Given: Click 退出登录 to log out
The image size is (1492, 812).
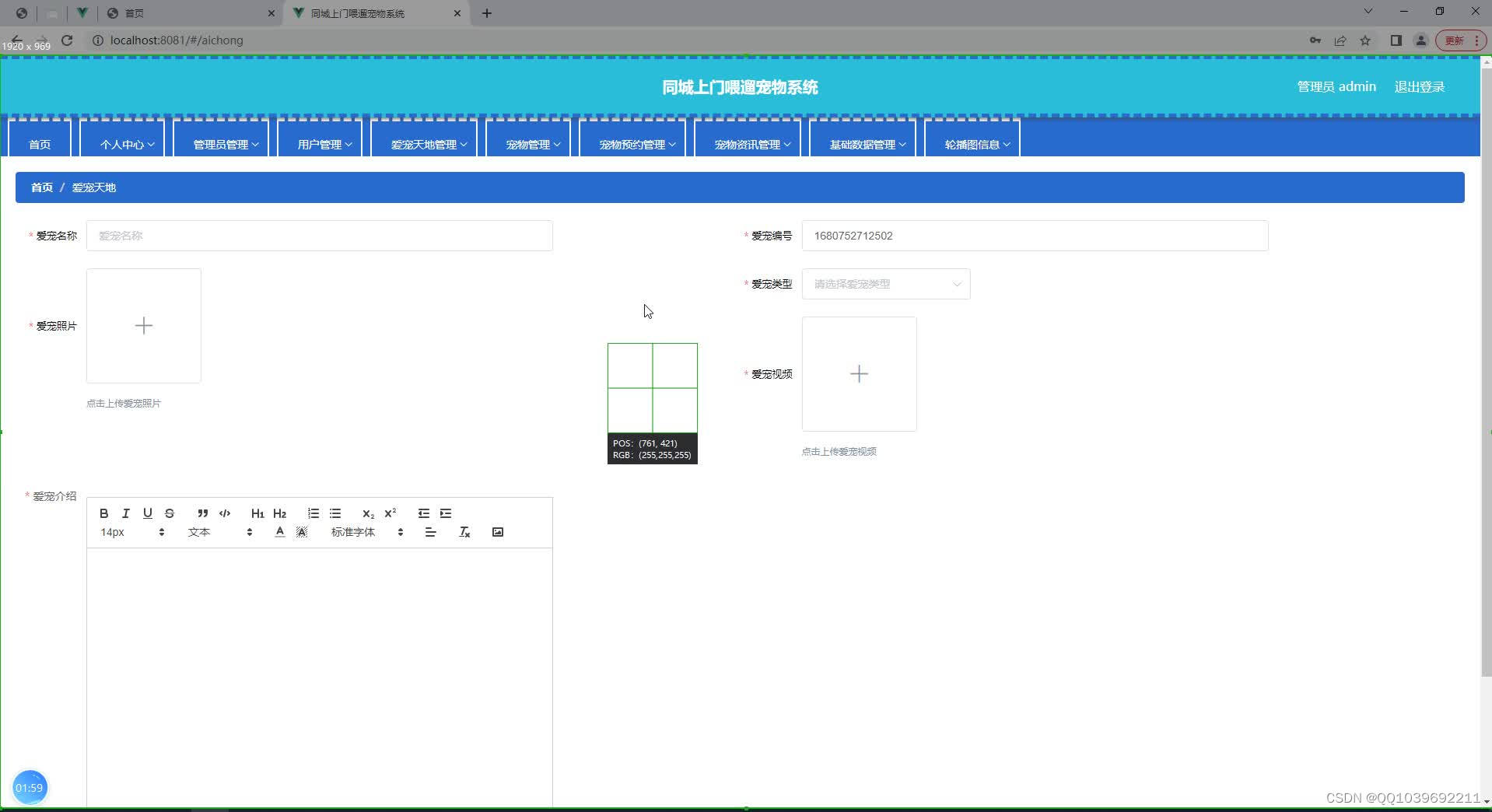Looking at the screenshot, I should [x=1420, y=87].
